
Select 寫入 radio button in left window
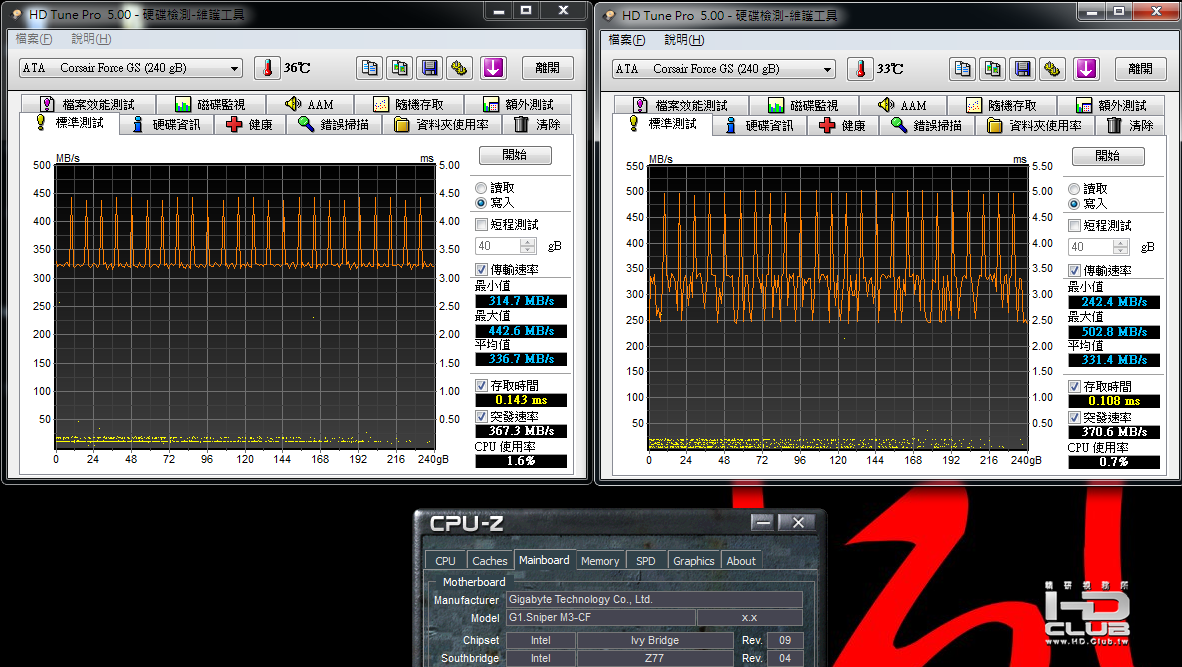(481, 203)
